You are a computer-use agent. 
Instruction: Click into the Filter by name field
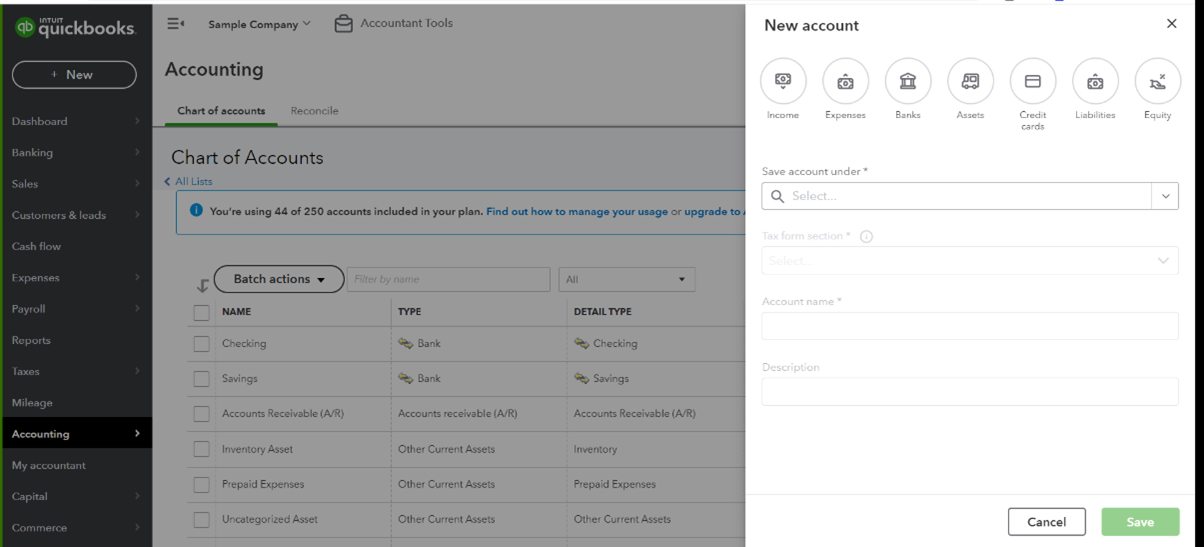448,279
